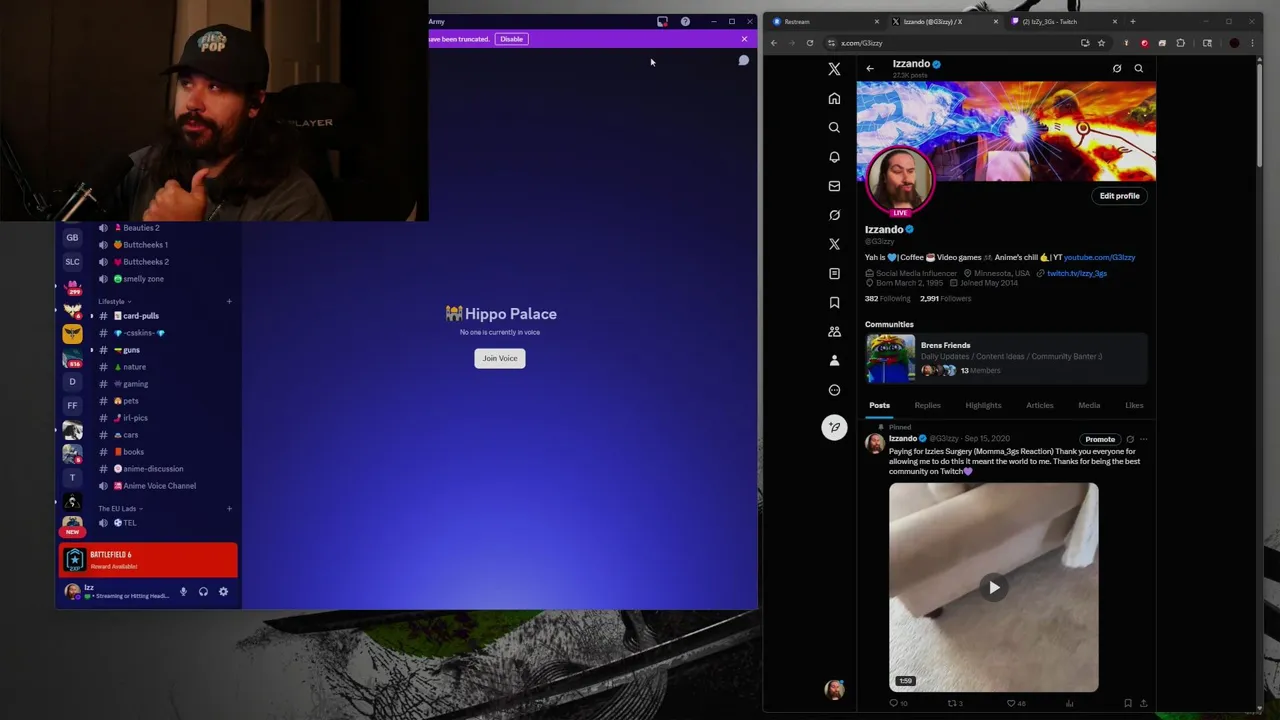Screen dimensions: 1280x720
Task: Click Join Voice in Hippo Palace
Action: (500, 358)
